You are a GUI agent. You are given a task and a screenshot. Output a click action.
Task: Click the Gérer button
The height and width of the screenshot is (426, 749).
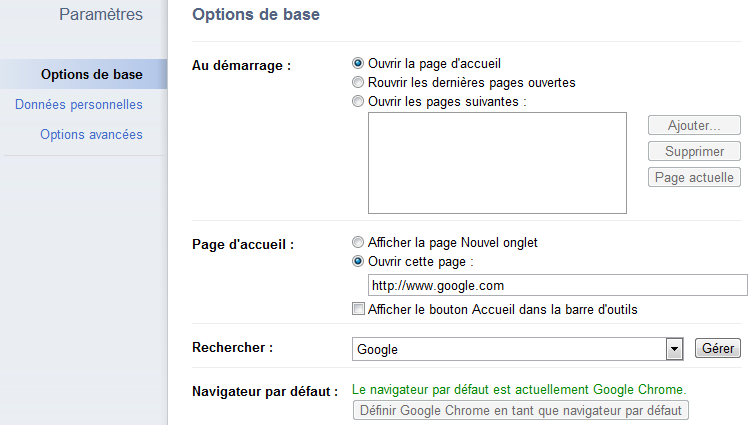click(717, 348)
